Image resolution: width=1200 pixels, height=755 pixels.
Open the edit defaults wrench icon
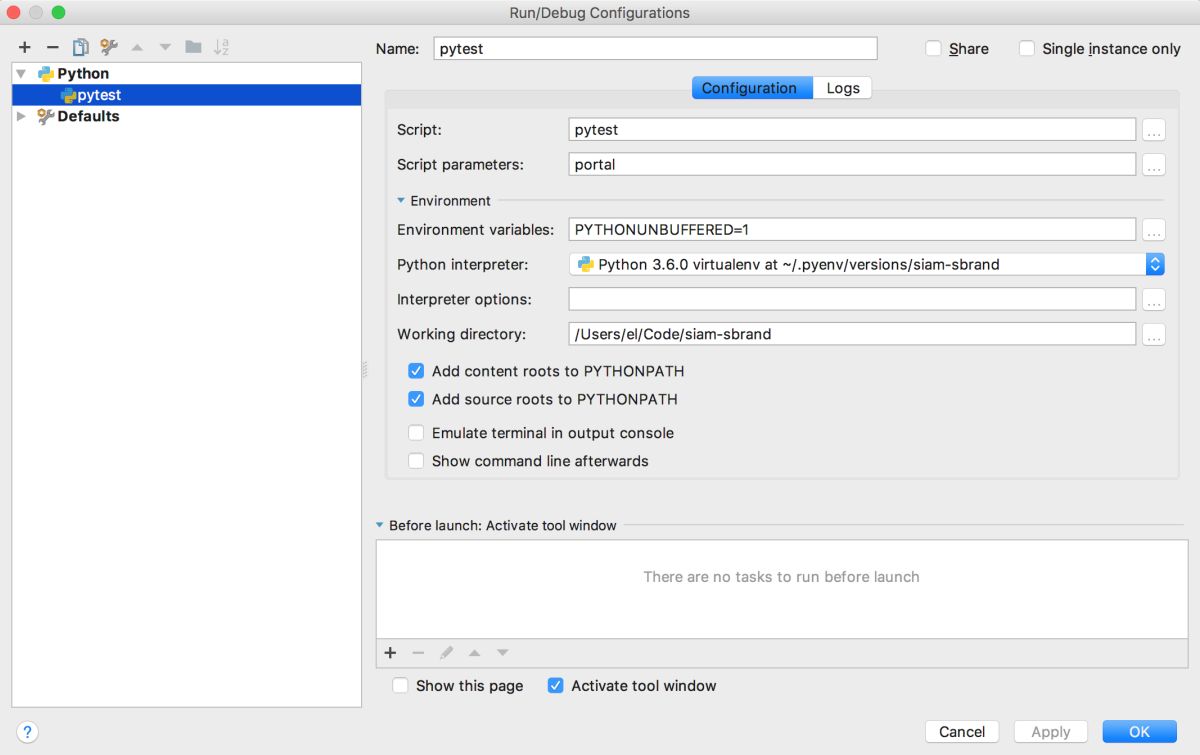point(109,47)
